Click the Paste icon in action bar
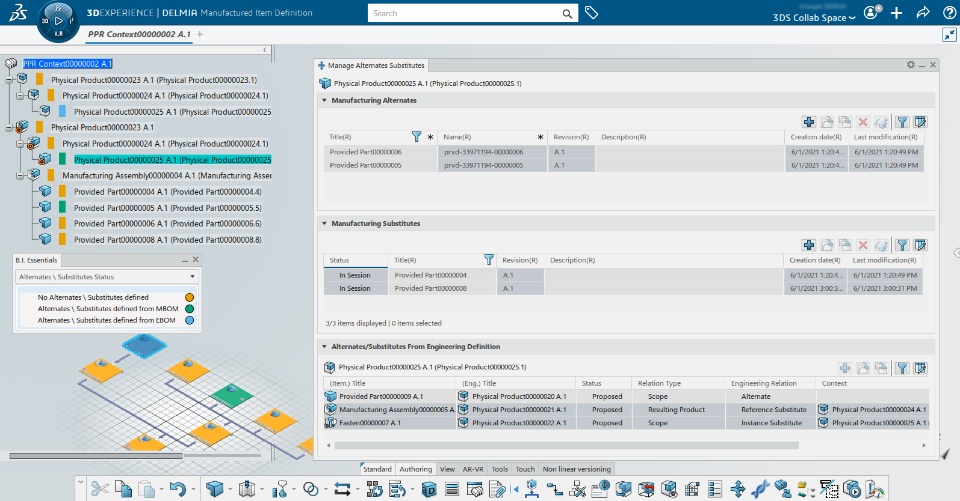The image size is (960, 501). (x=146, y=489)
